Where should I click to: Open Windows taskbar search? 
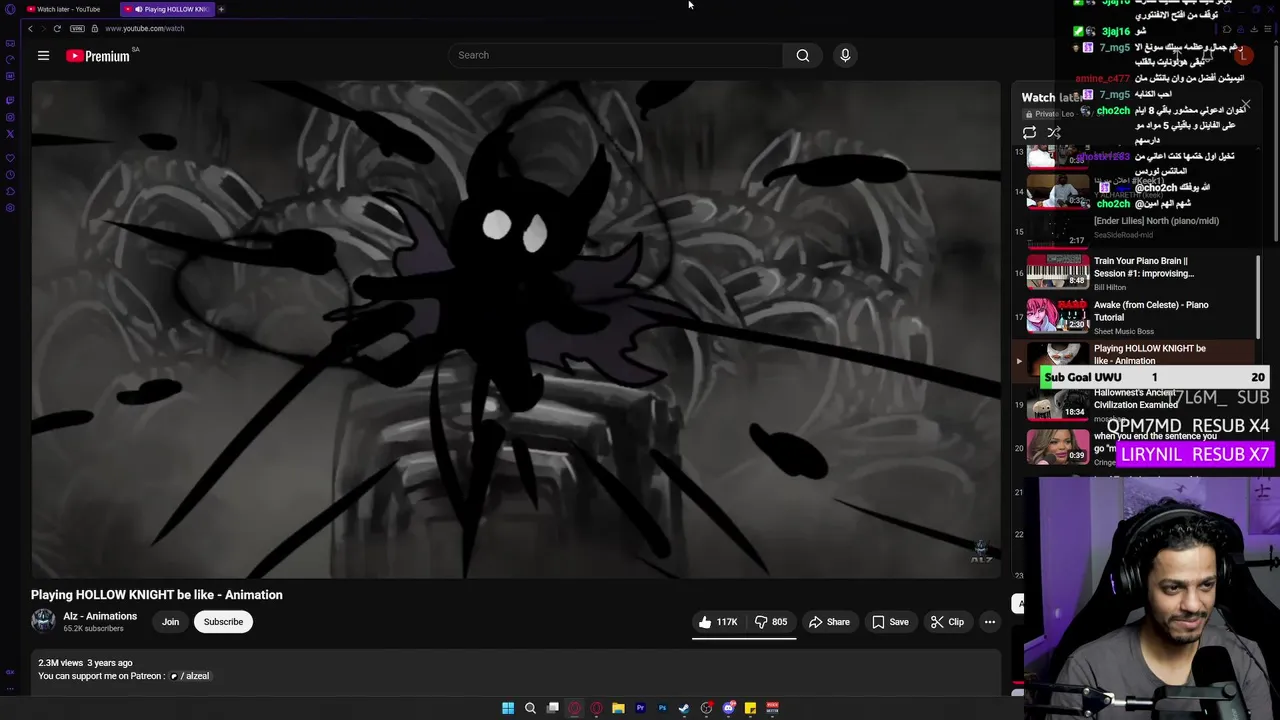(530, 708)
